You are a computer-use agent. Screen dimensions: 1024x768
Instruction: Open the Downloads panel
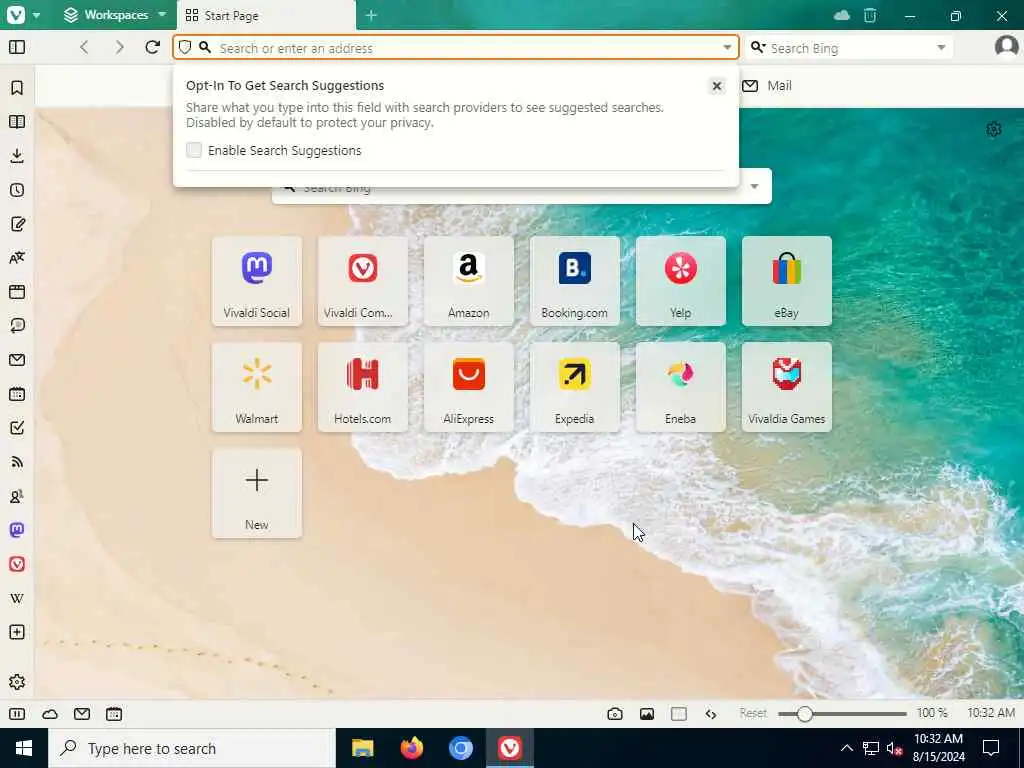pyautogui.click(x=17, y=155)
